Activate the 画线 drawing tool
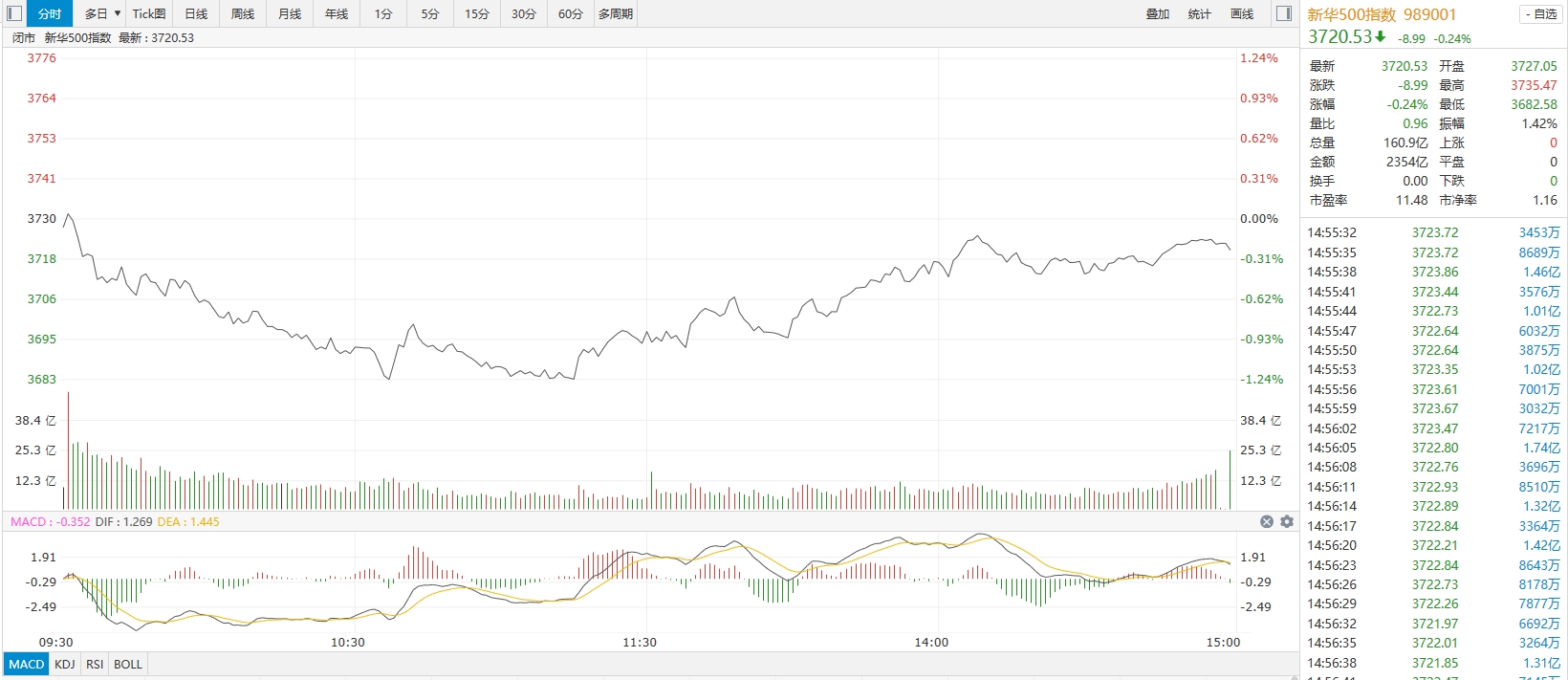 pos(1242,13)
